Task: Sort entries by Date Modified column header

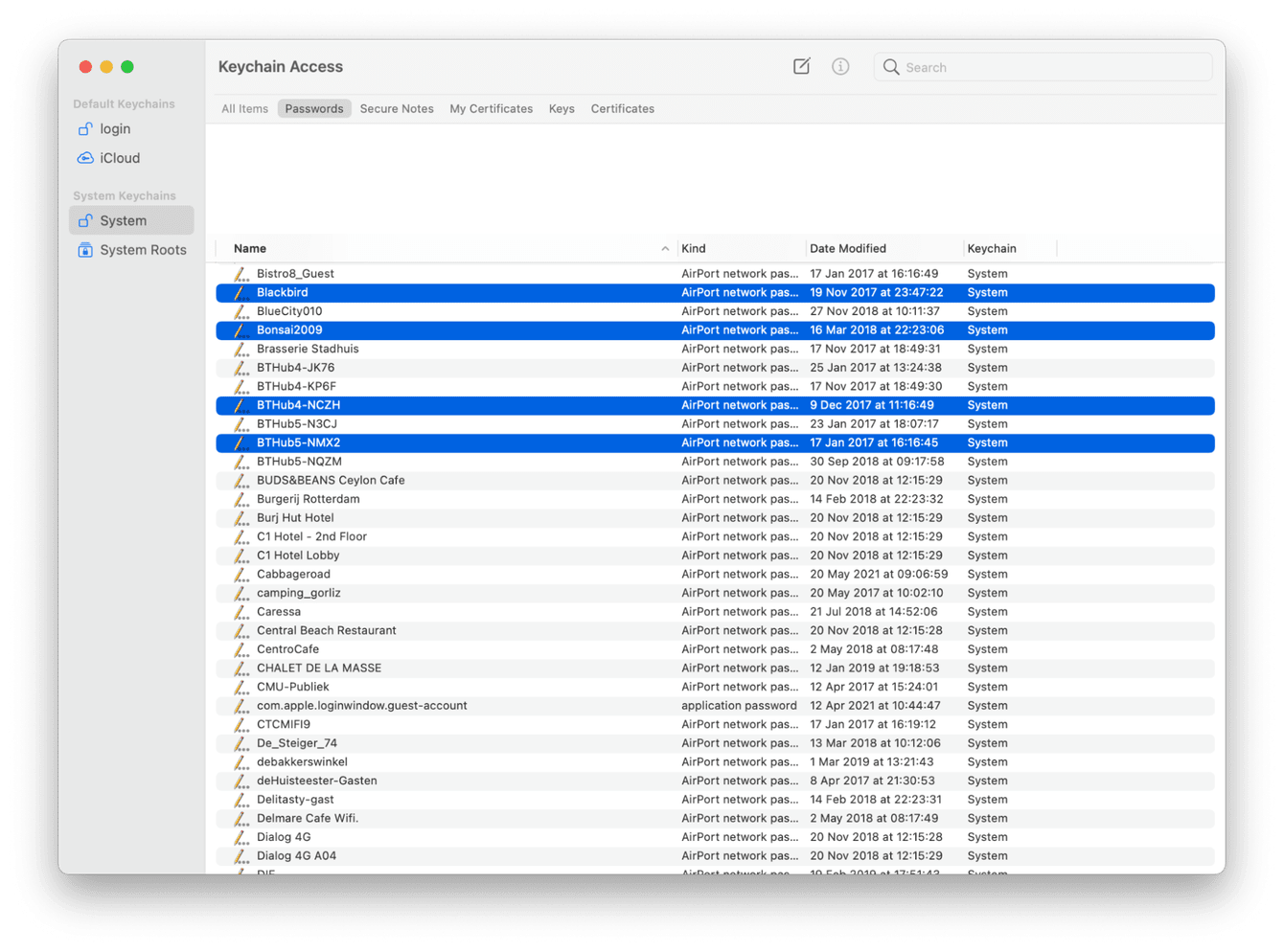Action: coord(846,247)
